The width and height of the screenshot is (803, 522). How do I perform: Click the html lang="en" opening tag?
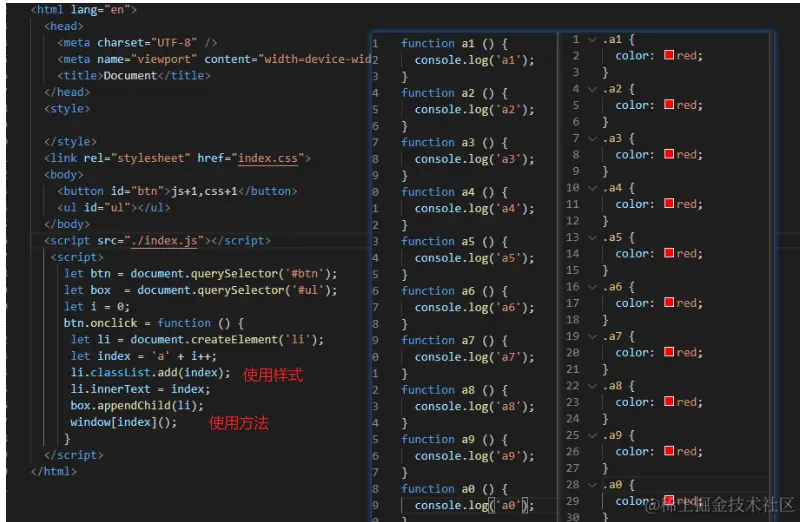click(x=83, y=10)
